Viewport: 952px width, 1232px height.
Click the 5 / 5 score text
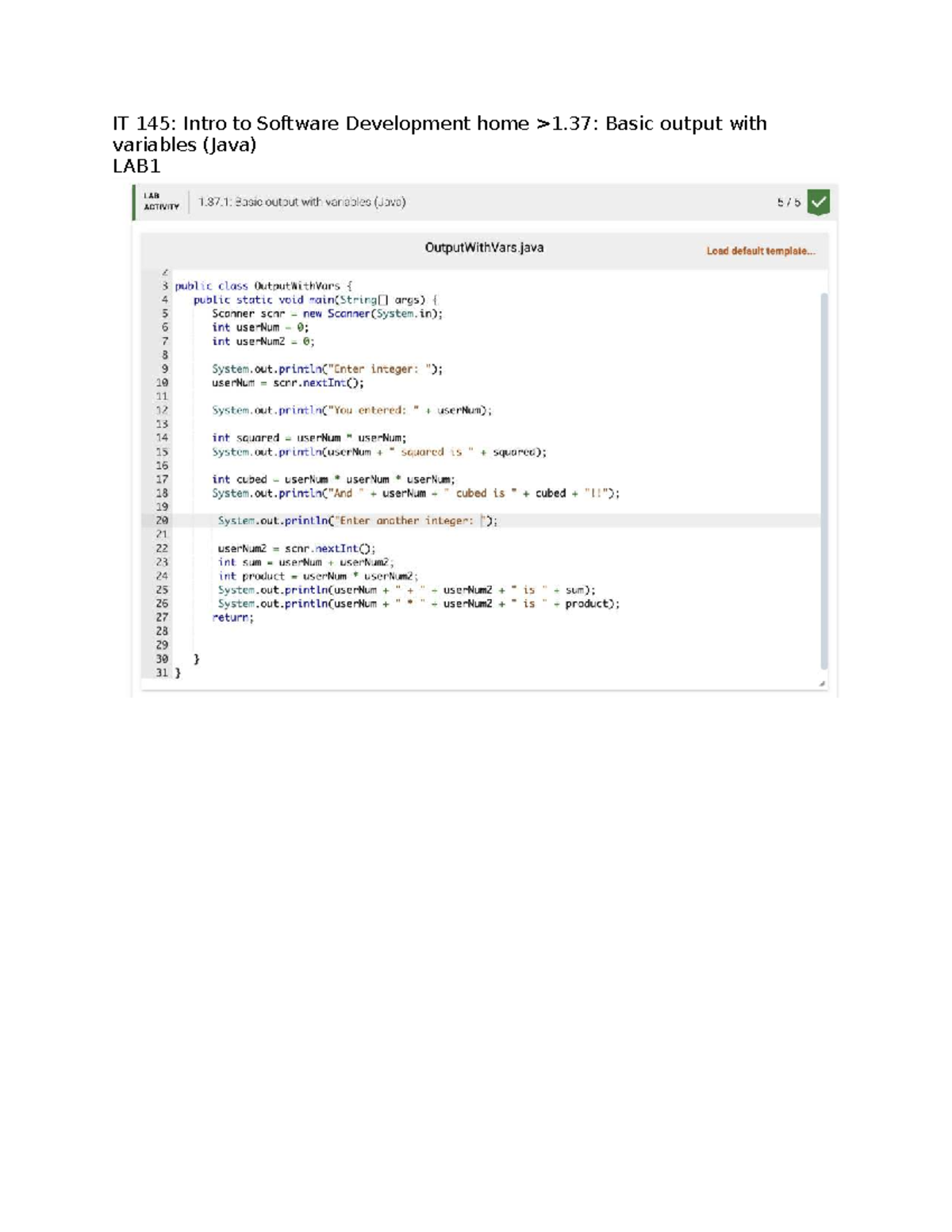(x=788, y=202)
